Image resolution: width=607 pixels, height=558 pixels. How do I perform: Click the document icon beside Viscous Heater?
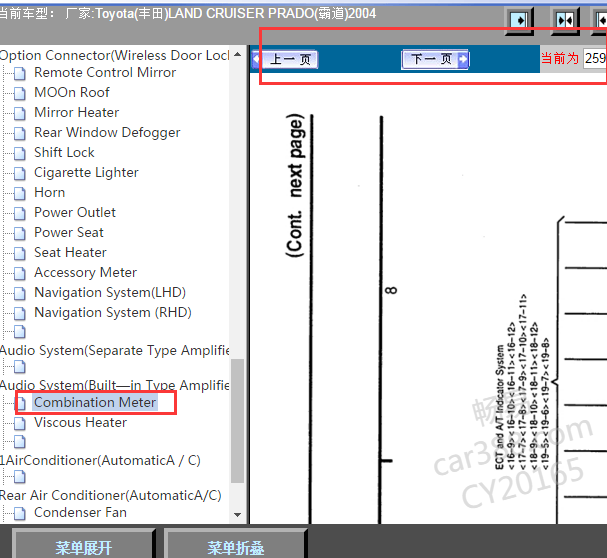pos(20,423)
